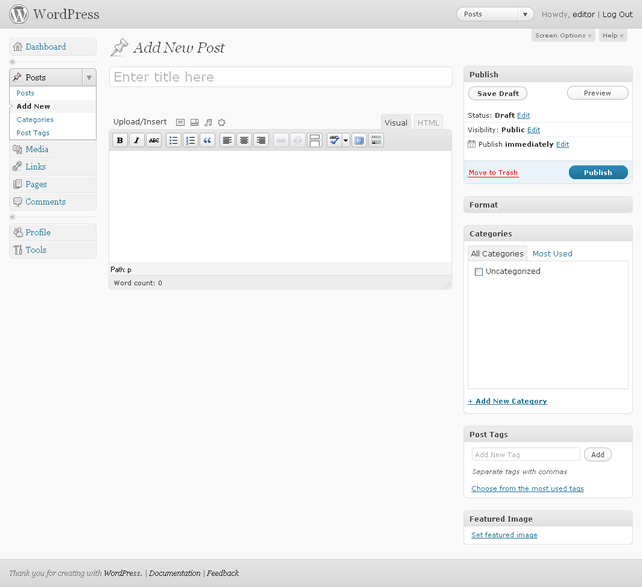The width and height of the screenshot is (642, 587).
Task: Open Categories submenu item
Action: (x=35, y=120)
